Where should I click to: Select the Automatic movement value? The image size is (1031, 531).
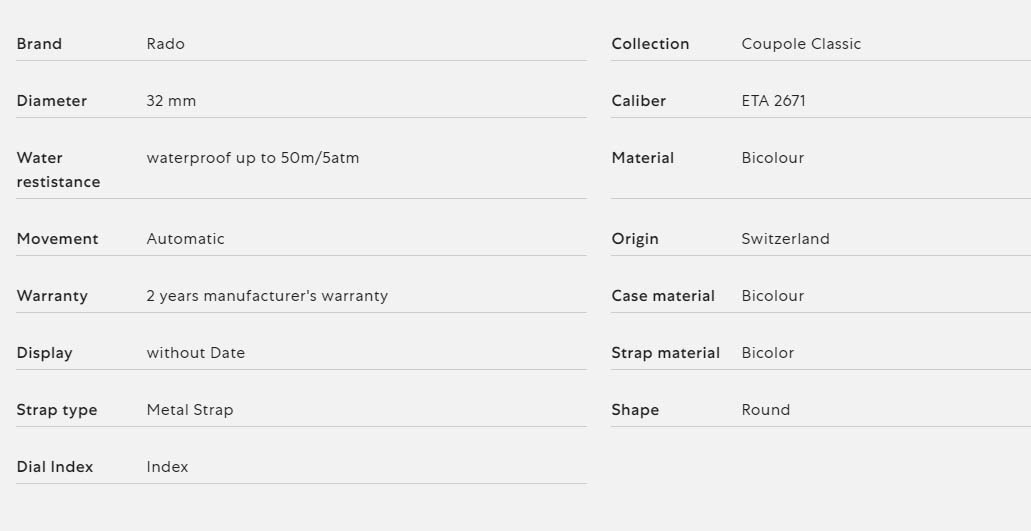click(185, 239)
